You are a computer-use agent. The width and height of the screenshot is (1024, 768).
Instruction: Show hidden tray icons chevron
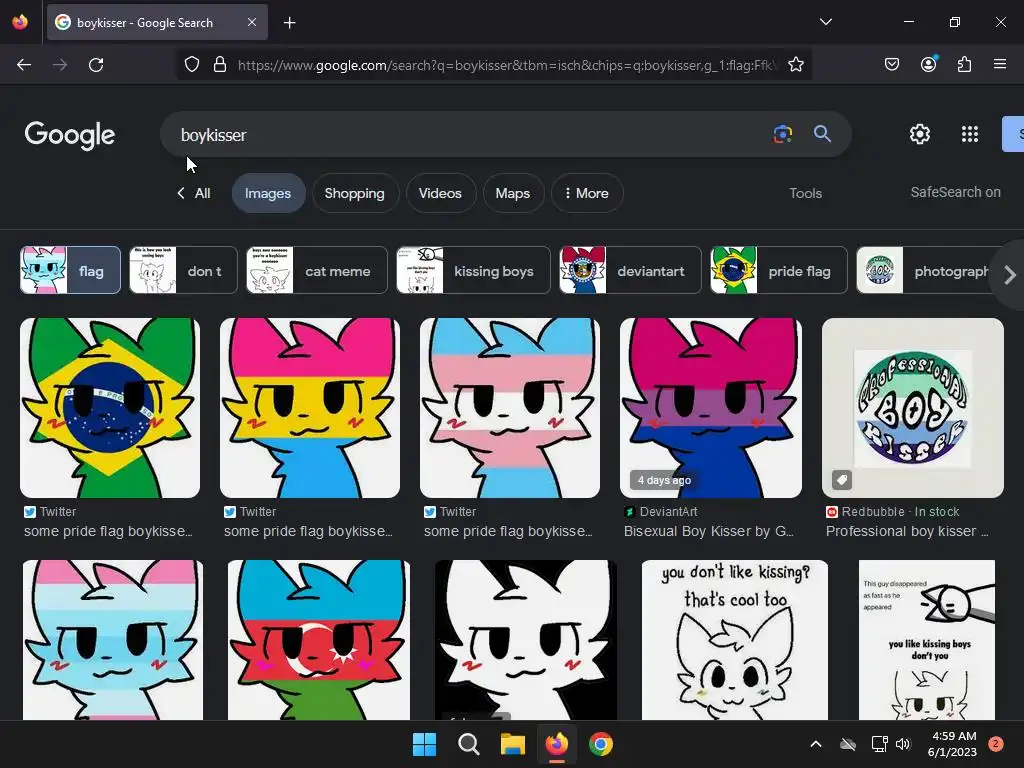point(816,744)
